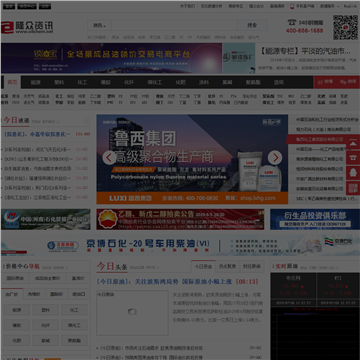Image resolution: width=360 pixels, height=360 pixels.
Task: Click the large QR code in the header
Action: pyautogui.click(x=346, y=27)
